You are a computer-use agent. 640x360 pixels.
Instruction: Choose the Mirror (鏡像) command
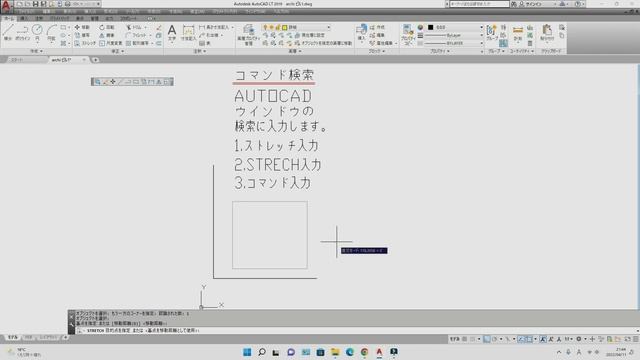point(107,35)
